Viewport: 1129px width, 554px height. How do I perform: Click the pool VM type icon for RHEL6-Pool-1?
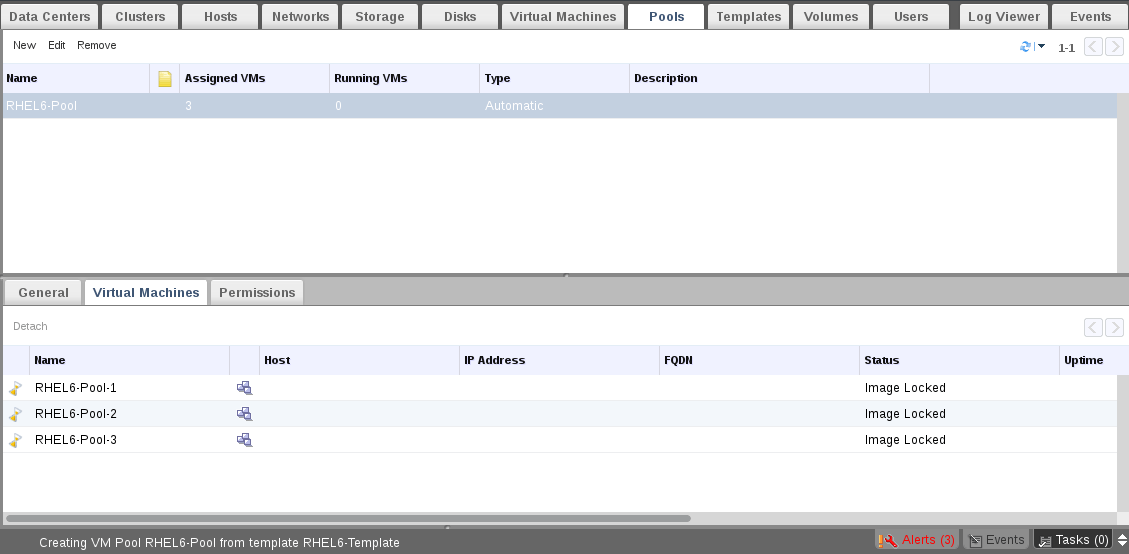point(244,388)
